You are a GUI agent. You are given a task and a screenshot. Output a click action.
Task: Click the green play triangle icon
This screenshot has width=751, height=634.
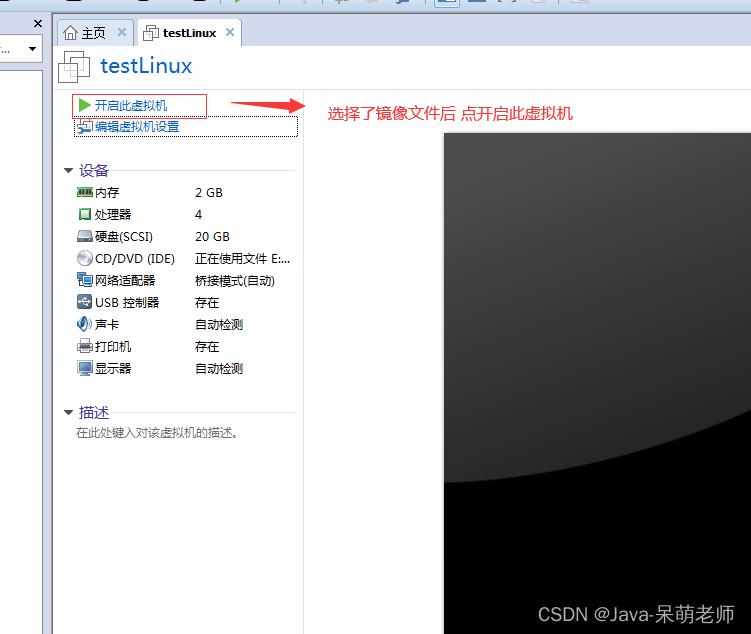[x=84, y=105]
